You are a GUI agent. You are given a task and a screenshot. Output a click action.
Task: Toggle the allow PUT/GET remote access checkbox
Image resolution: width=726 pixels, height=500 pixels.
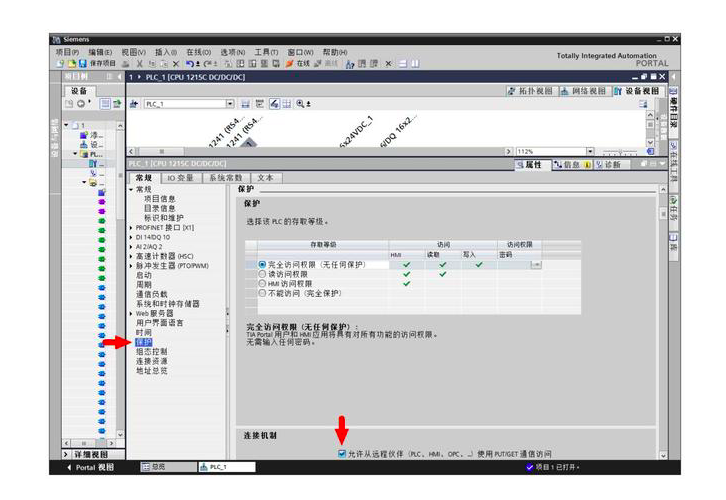pos(342,453)
